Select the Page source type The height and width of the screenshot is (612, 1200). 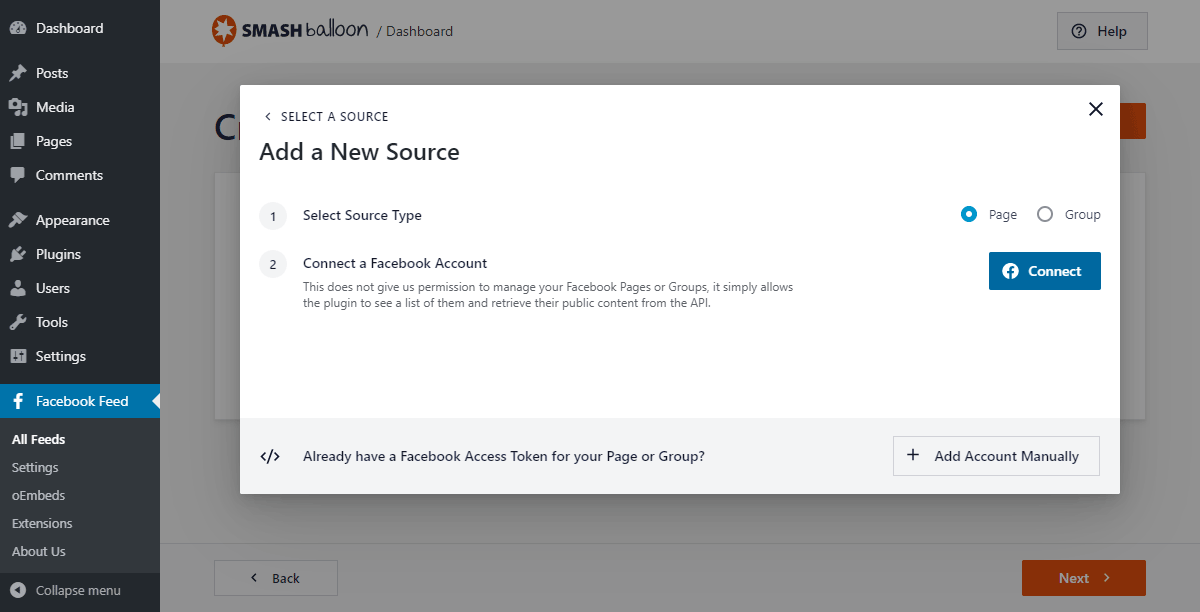point(969,214)
